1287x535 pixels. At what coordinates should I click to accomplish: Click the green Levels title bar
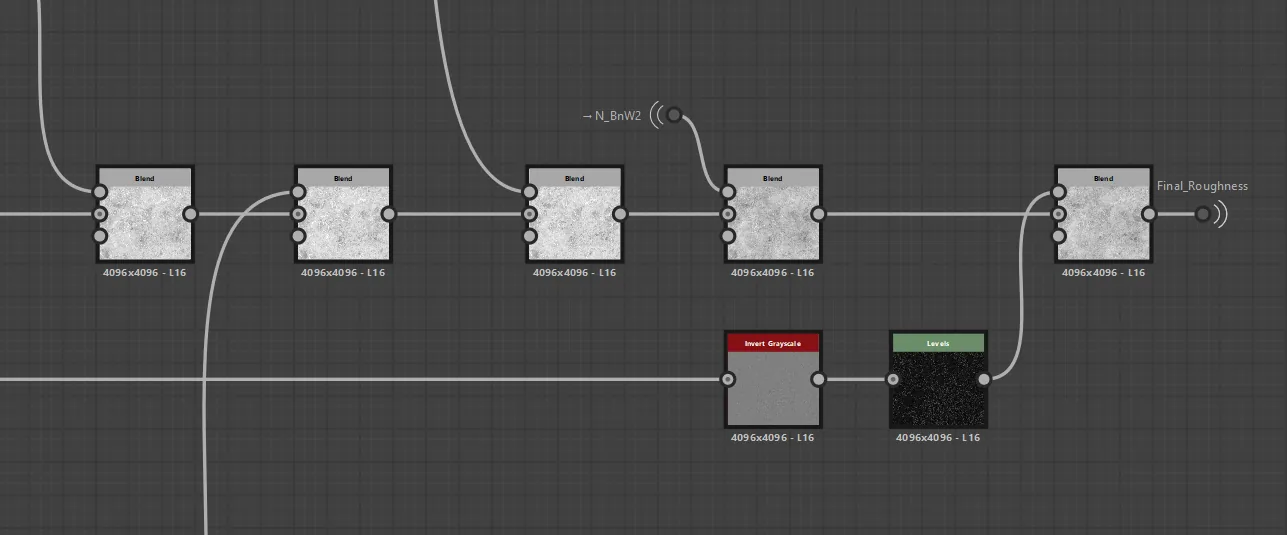(x=938, y=343)
